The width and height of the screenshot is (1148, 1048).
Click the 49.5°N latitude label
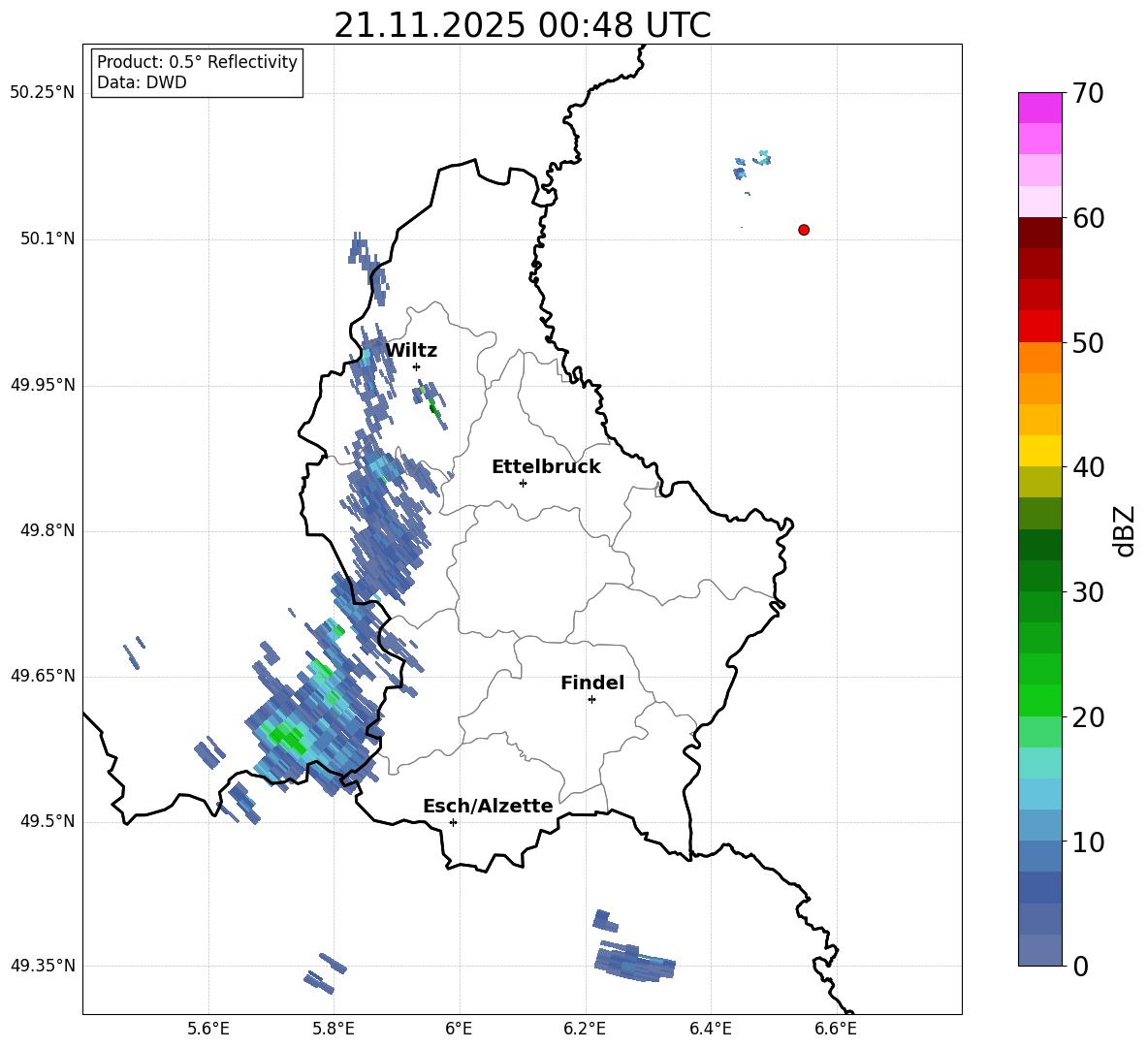coord(48,822)
